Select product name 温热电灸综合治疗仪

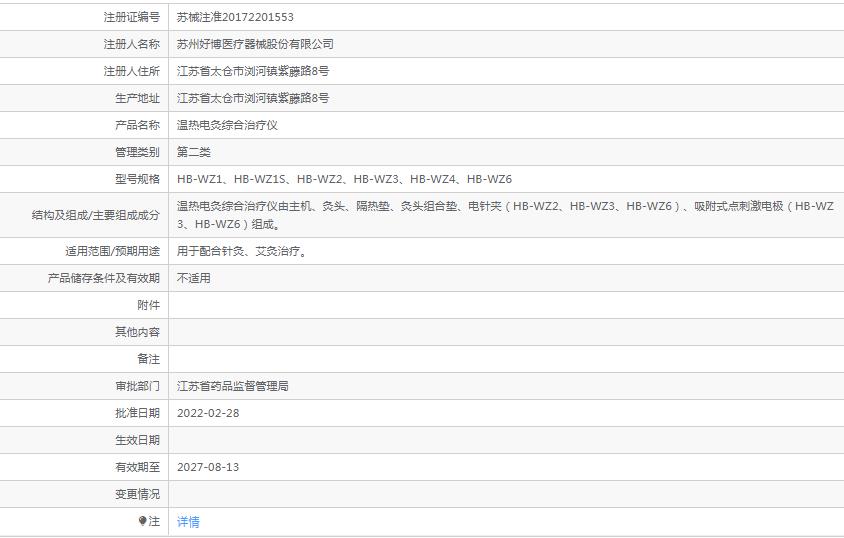click(227, 125)
